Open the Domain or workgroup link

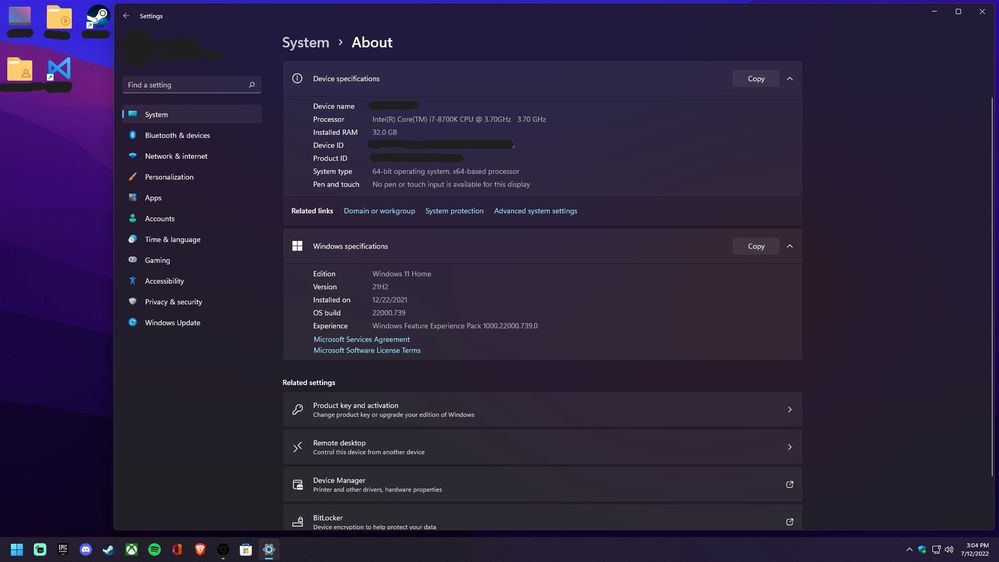click(379, 211)
